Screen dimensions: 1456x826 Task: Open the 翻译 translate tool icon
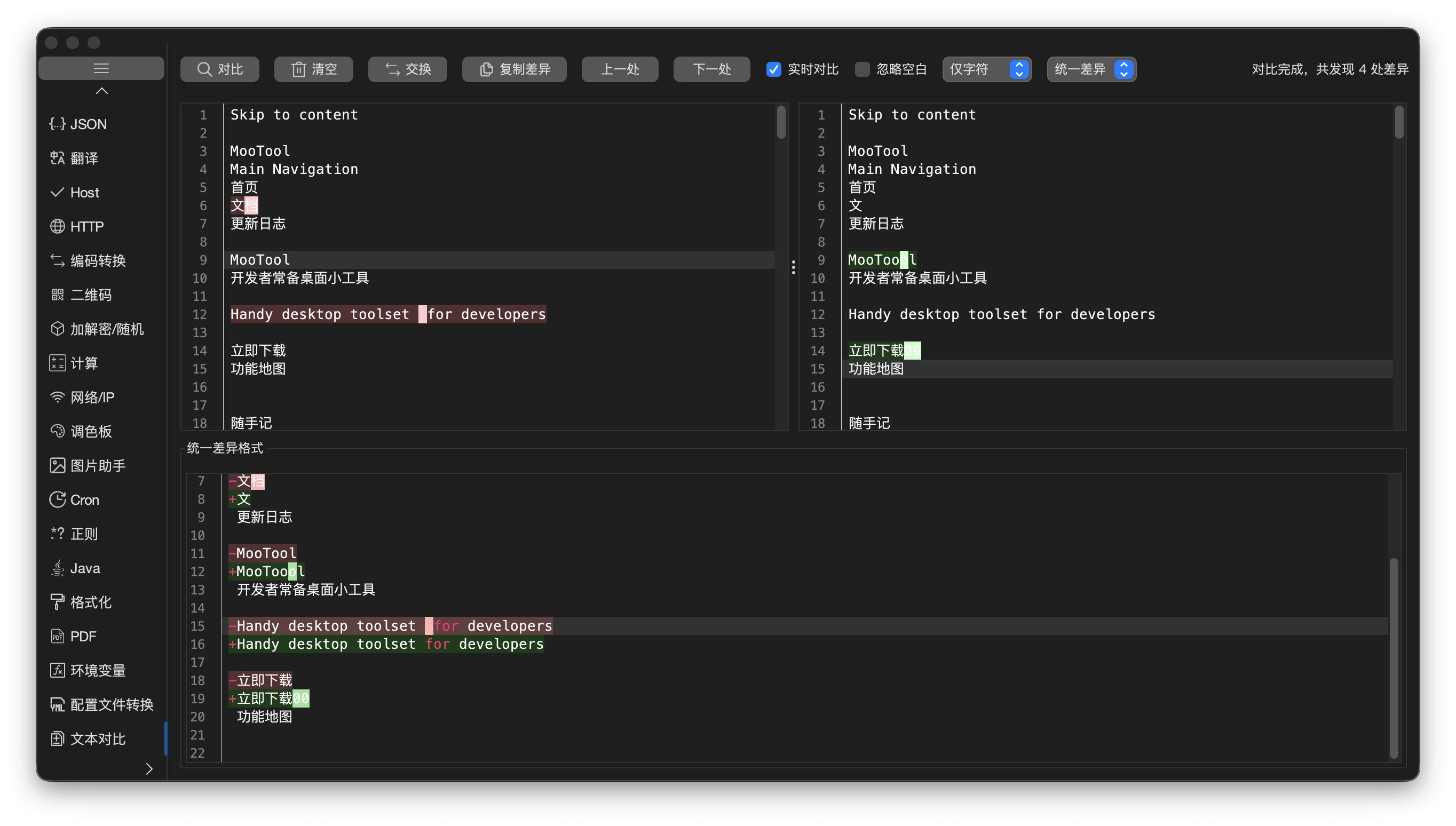click(x=57, y=158)
